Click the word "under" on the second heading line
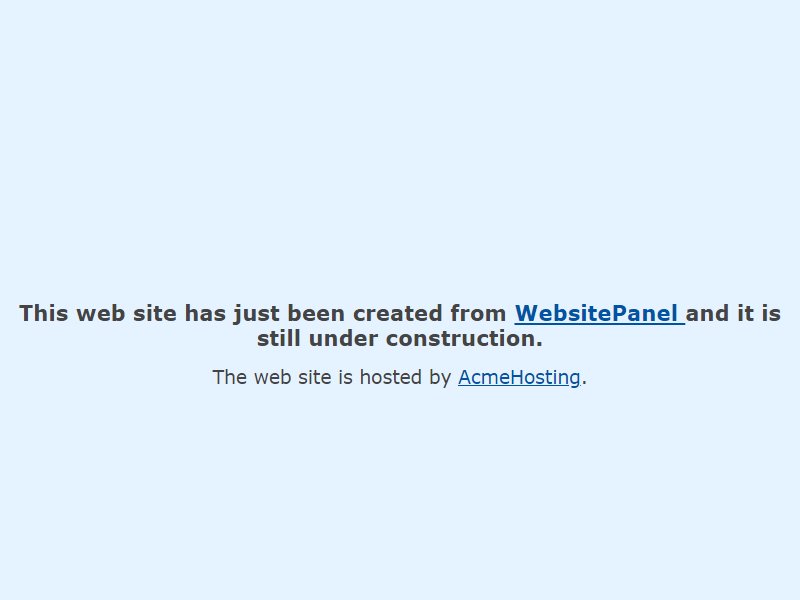Viewport: 800px width, 600px height. (x=343, y=338)
